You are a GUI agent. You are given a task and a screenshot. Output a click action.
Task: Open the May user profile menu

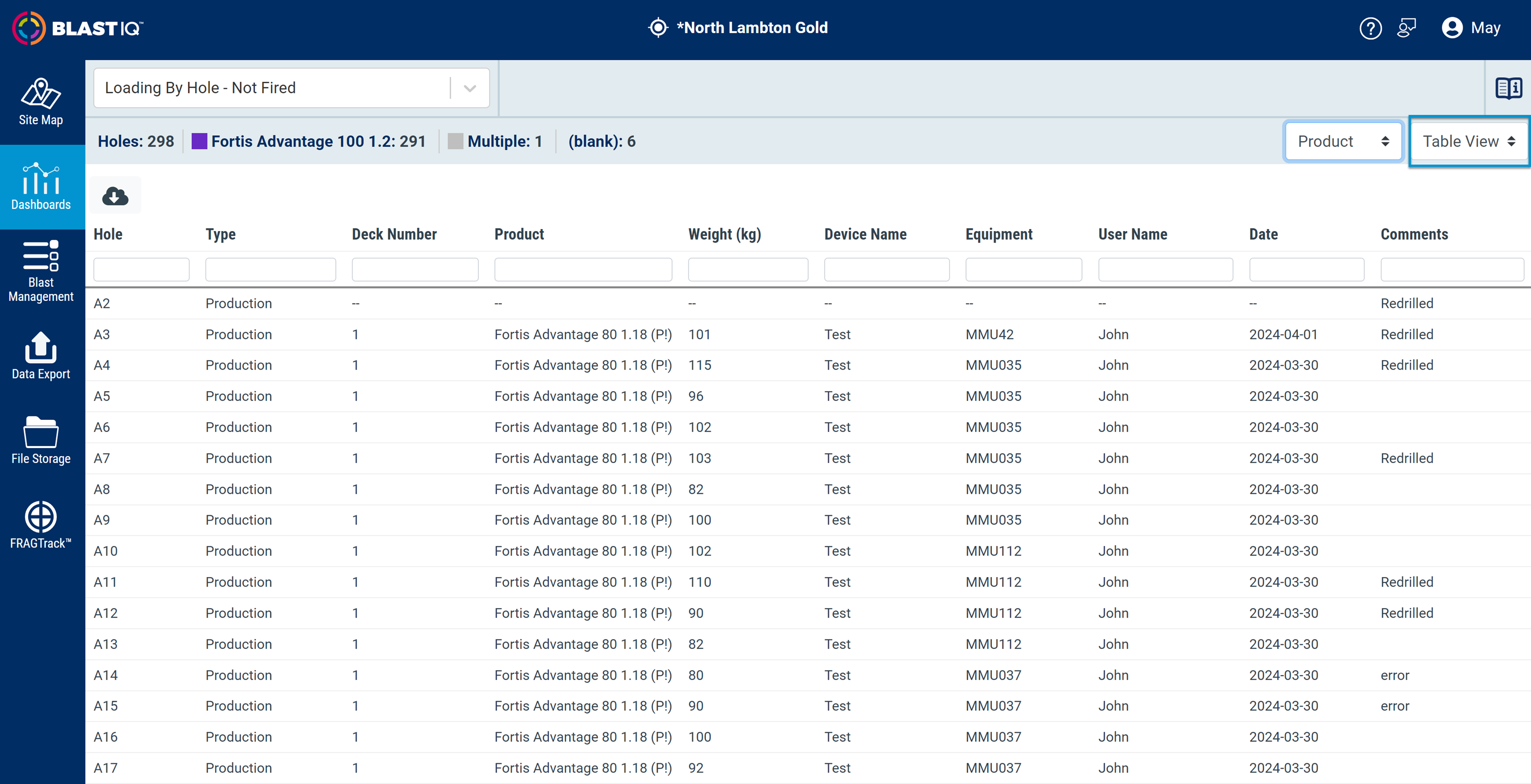1471,28
